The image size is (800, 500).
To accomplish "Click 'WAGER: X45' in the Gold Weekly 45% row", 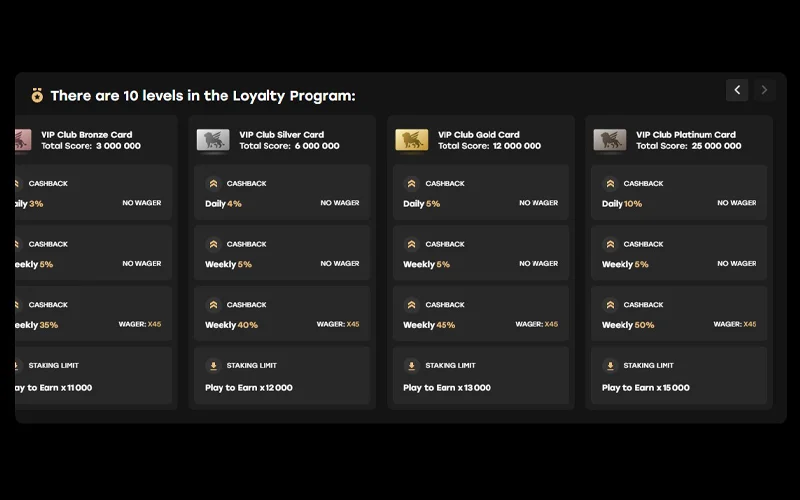I will click(537, 324).
